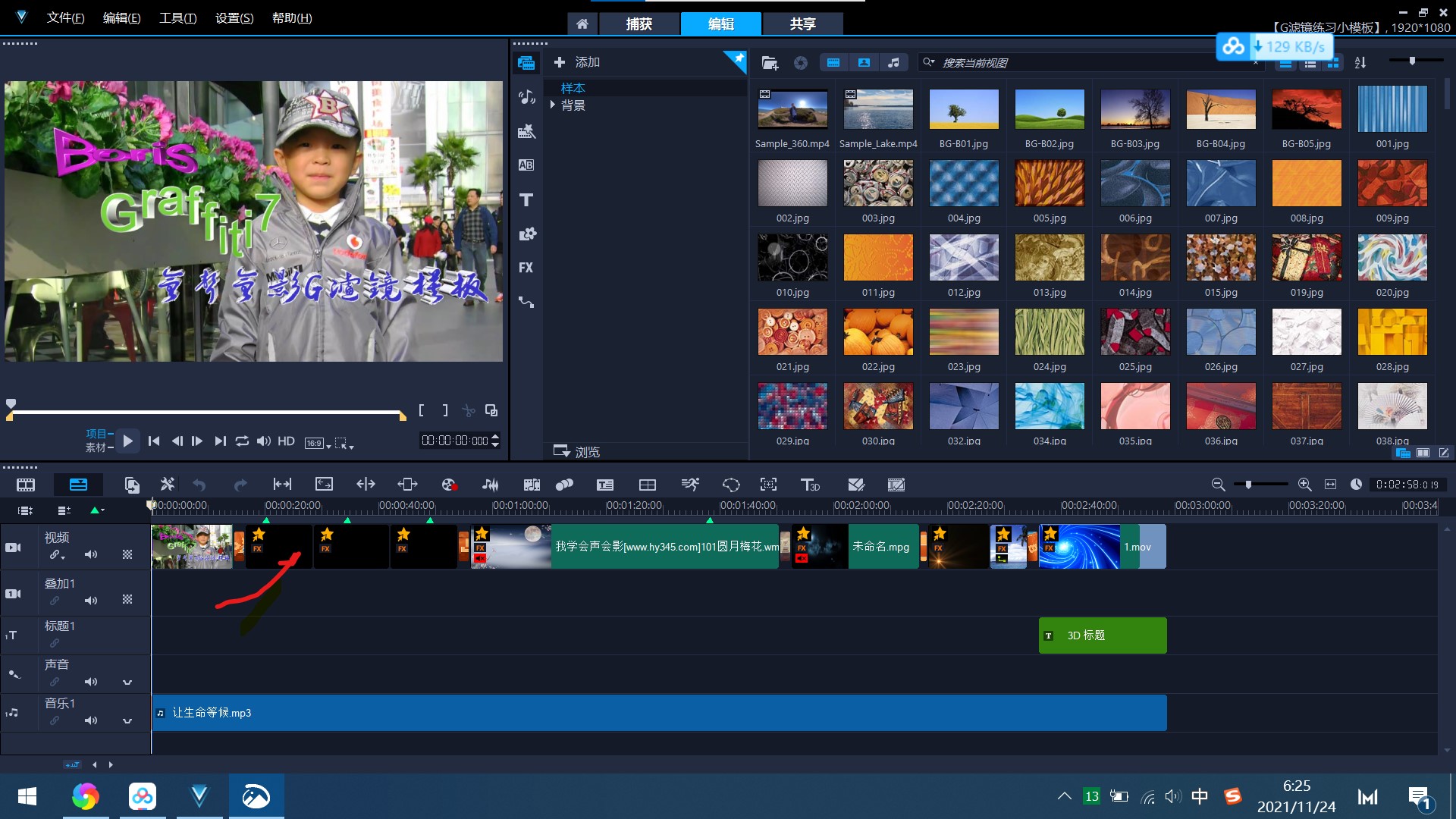1456x819 pixels.
Task: Open the resize/crop mode dropdown in preview
Action: point(344,443)
